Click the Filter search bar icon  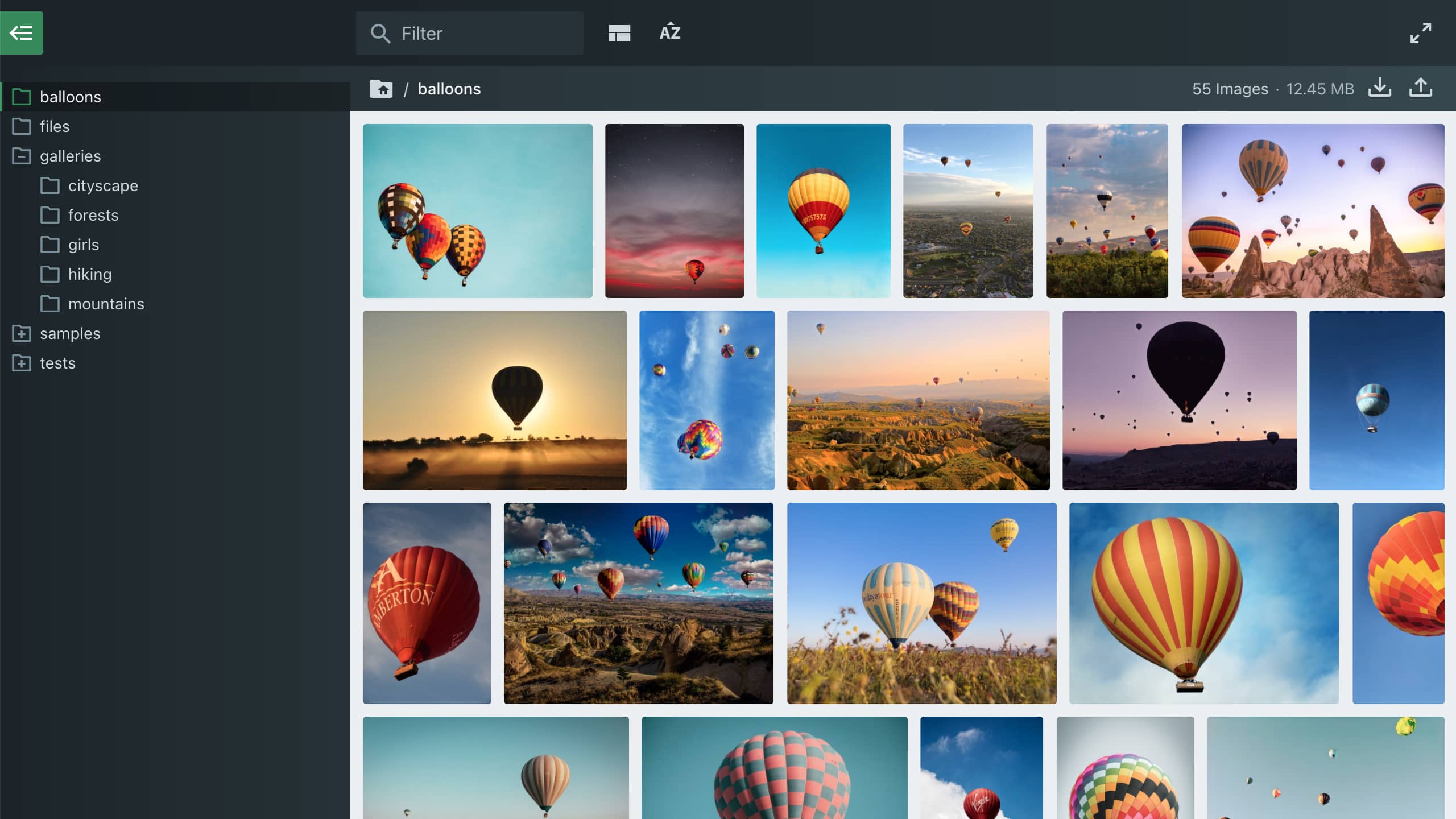380,33
